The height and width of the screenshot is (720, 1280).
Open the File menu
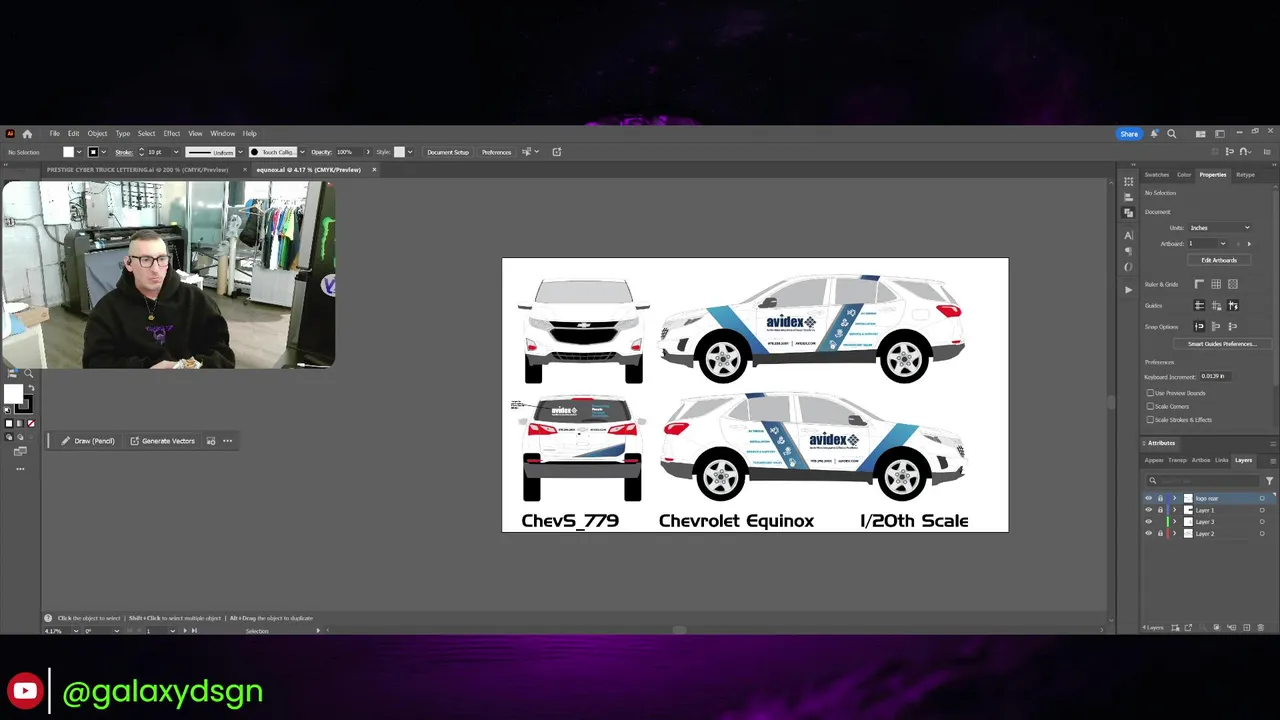tap(55, 133)
